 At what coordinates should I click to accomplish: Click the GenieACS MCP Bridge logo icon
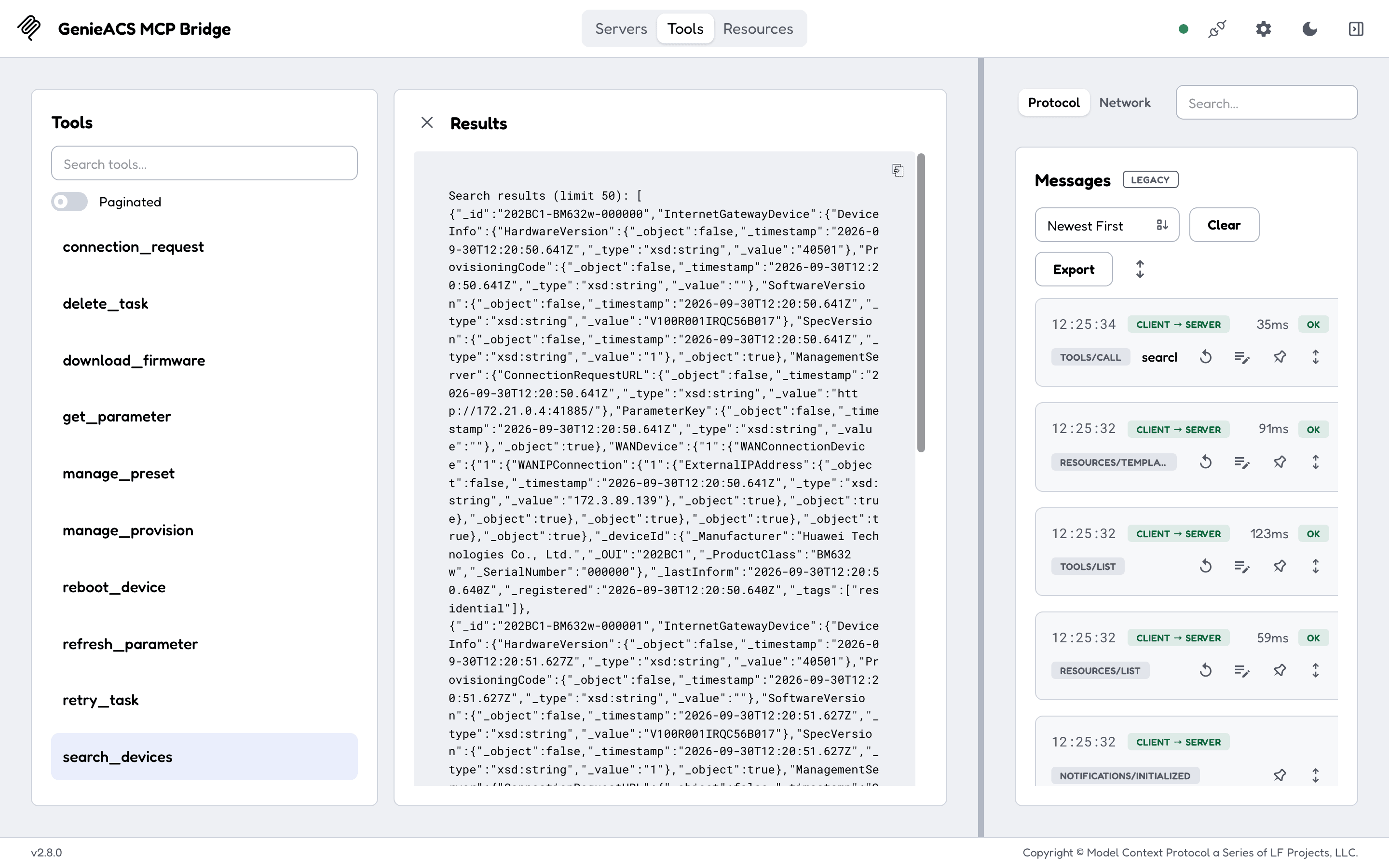(x=29, y=28)
